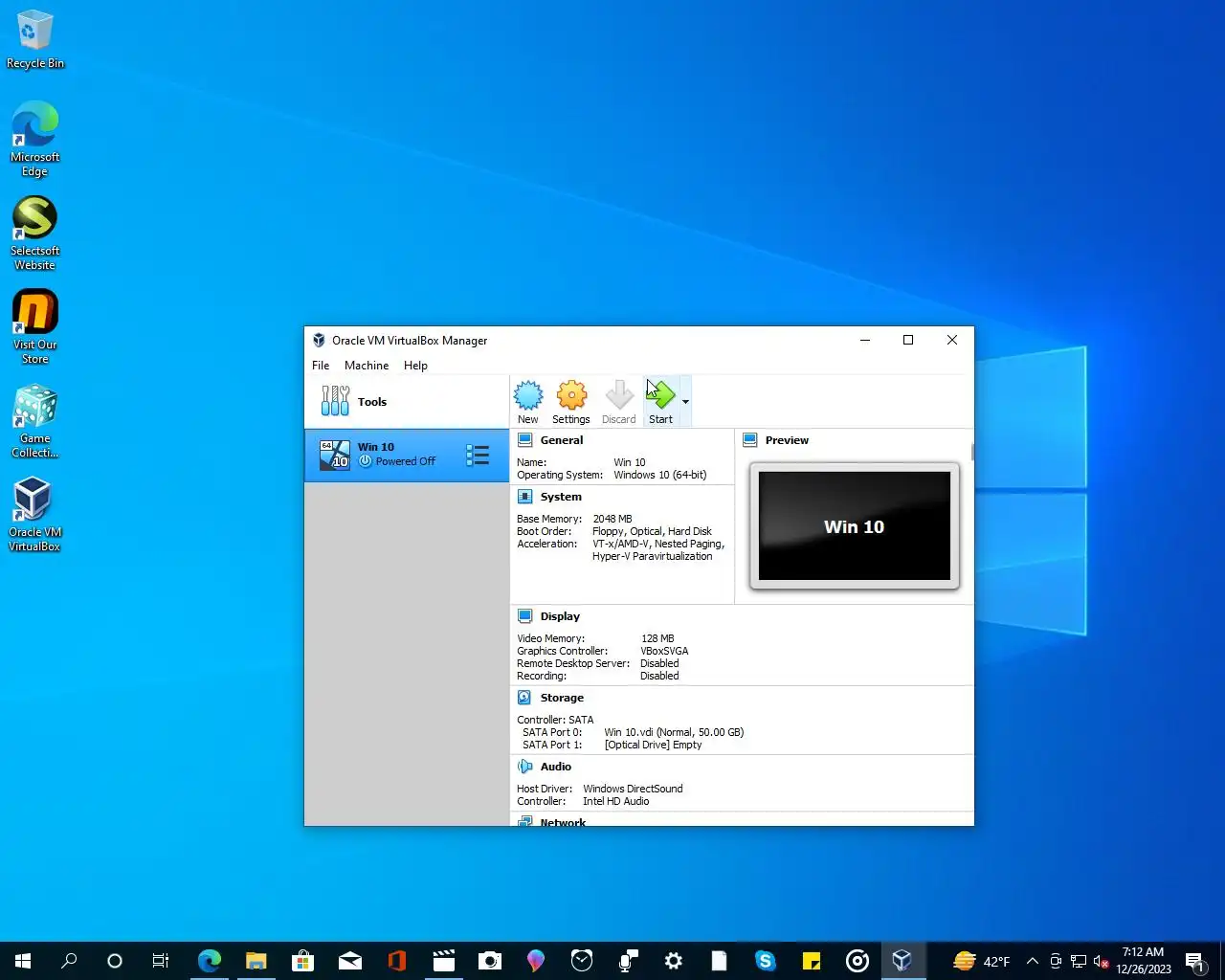Open the Start button dropdown arrow

[685, 402]
